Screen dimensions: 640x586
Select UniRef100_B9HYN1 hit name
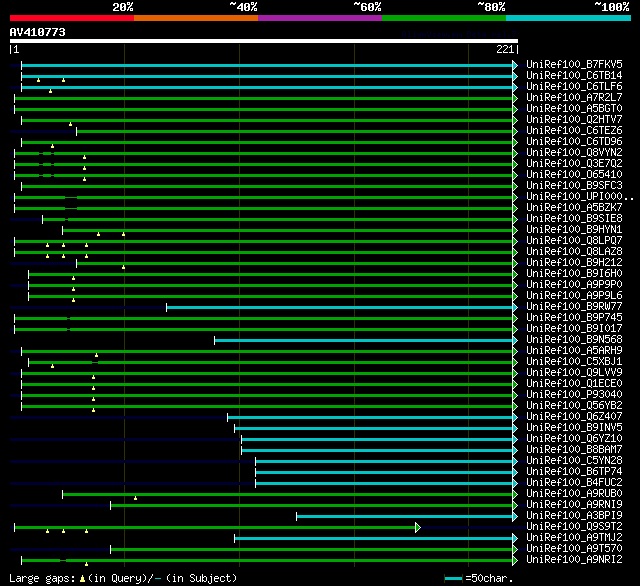[574, 230]
